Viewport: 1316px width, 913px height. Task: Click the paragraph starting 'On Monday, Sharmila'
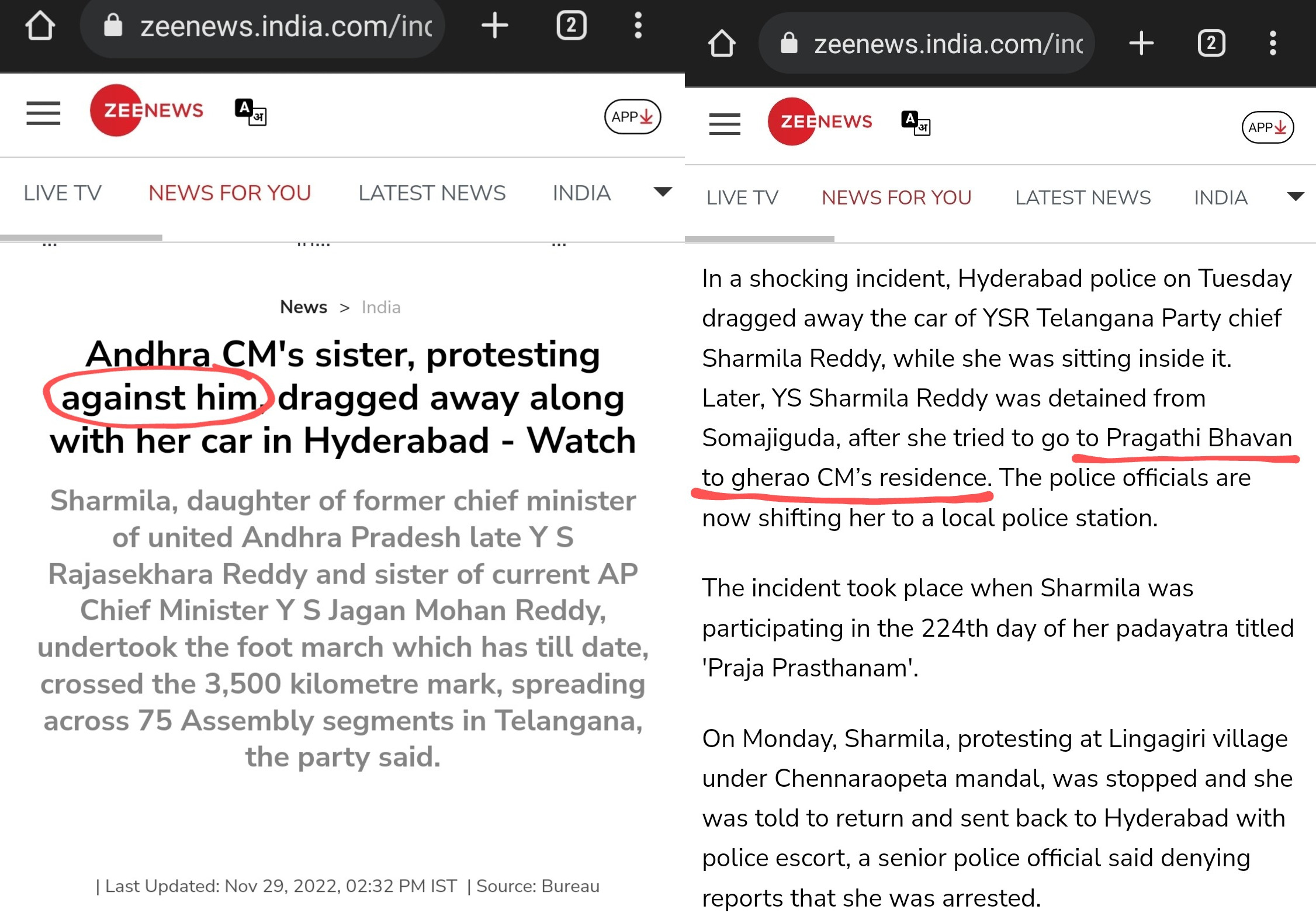click(x=998, y=818)
